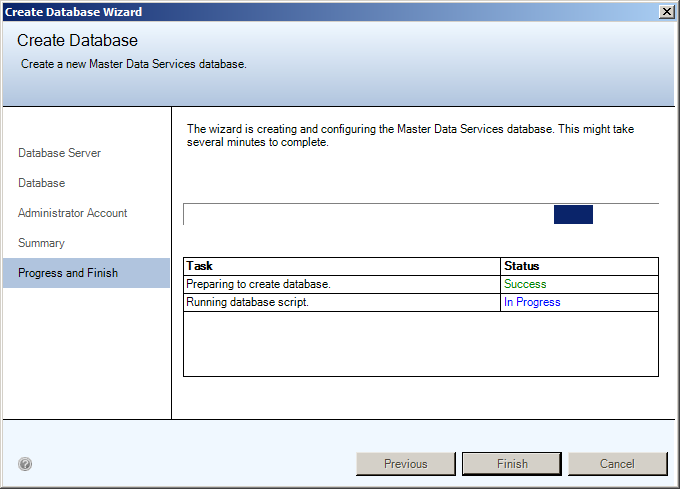Click the Task column header
Screen dimensions: 680x489
pos(342,266)
